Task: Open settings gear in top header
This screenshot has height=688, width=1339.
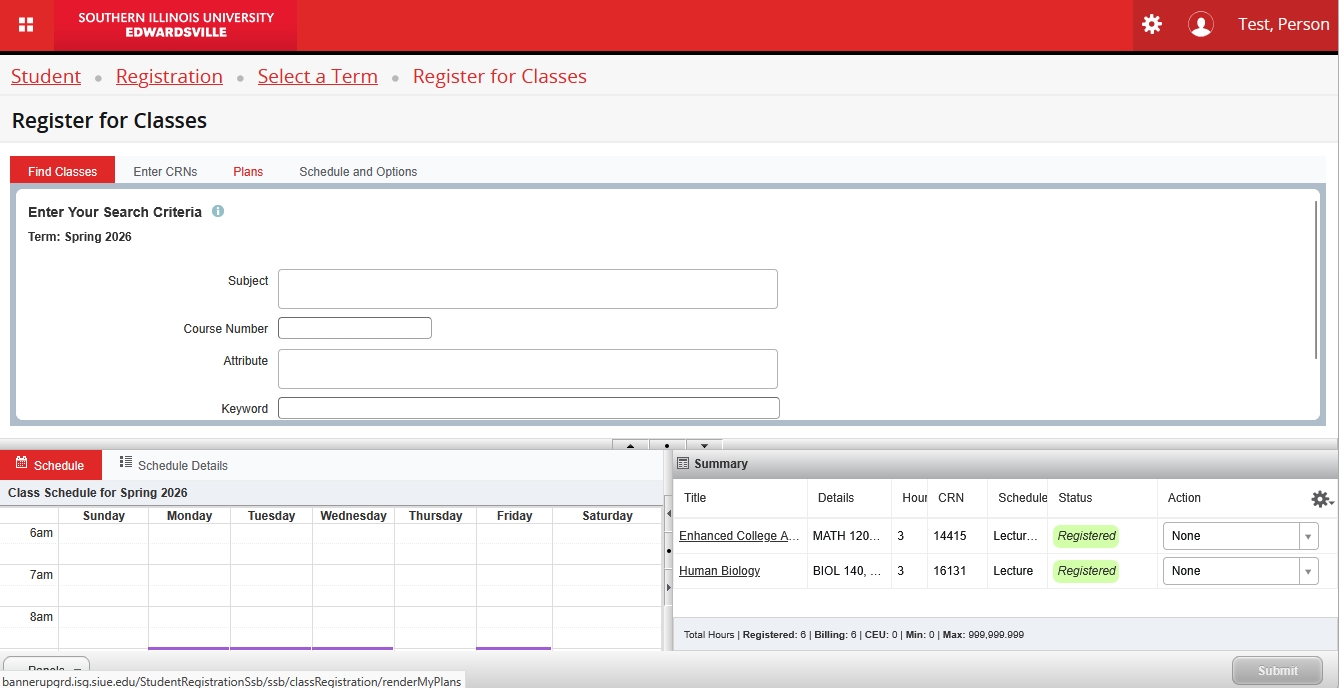Action: pyautogui.click(x=1152, y=24)
